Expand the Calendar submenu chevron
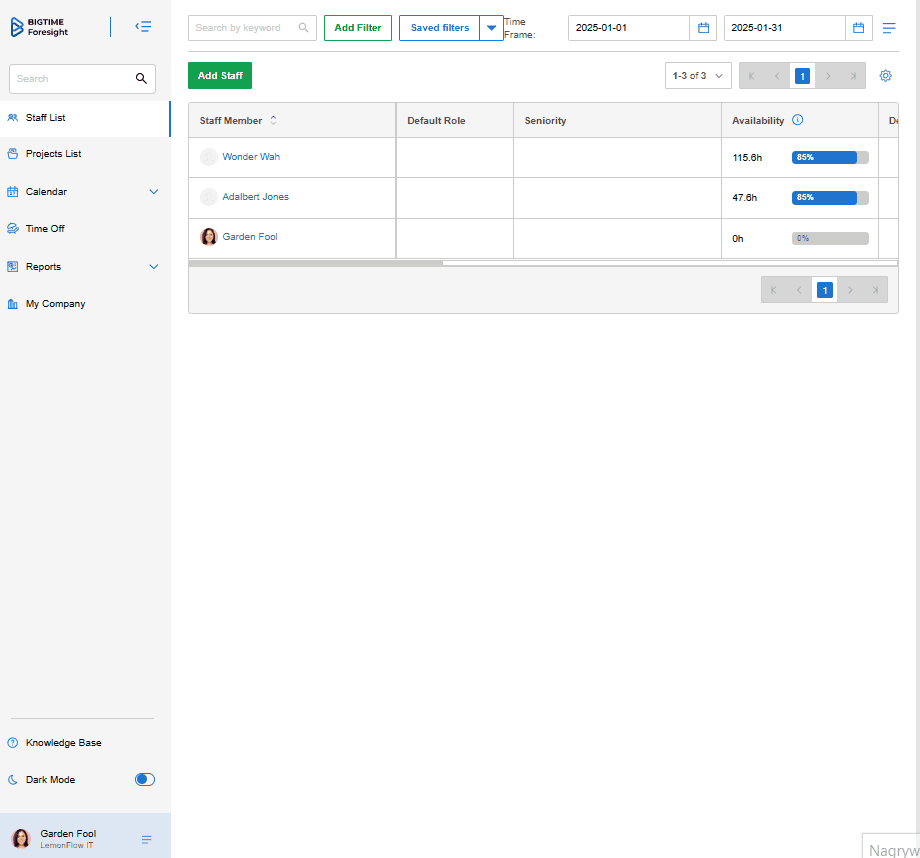This screenshot has height=858, width=920. pyautogui.click(x=154, y=192)
